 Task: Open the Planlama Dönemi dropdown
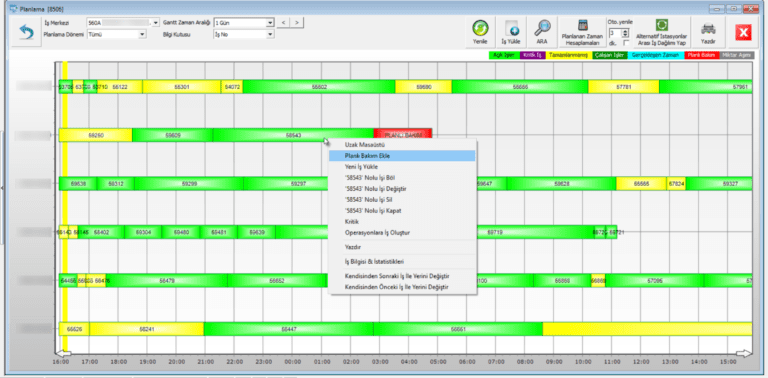pyautogui.click(x=142, y=34)
